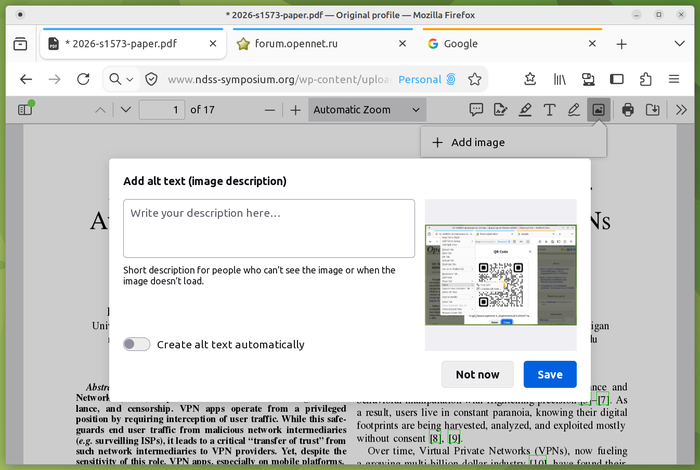Toggle the Firefox sidebar button
The image size is (700, 470).
click(x=617, y=79)
